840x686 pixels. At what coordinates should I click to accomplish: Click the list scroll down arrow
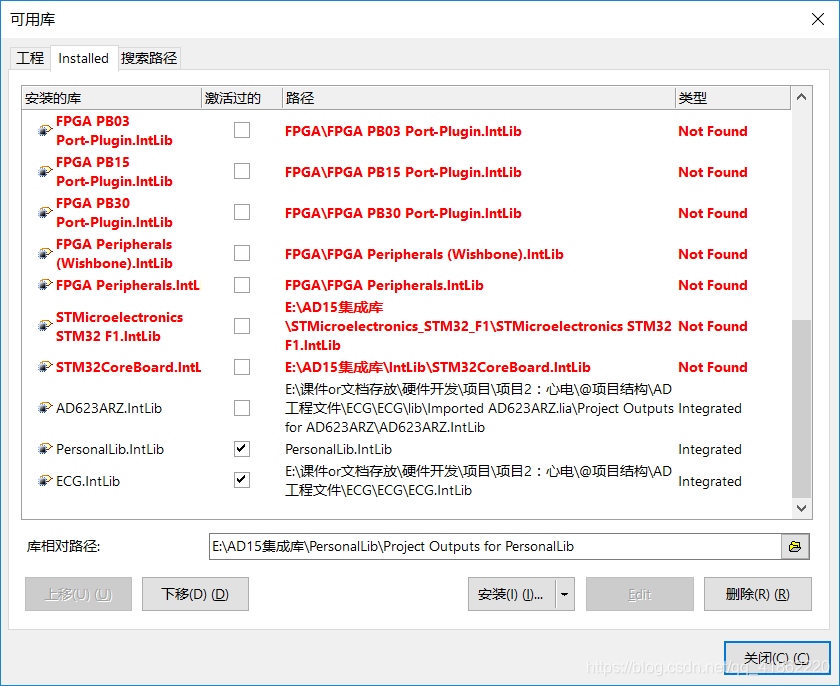click(801, 508)
